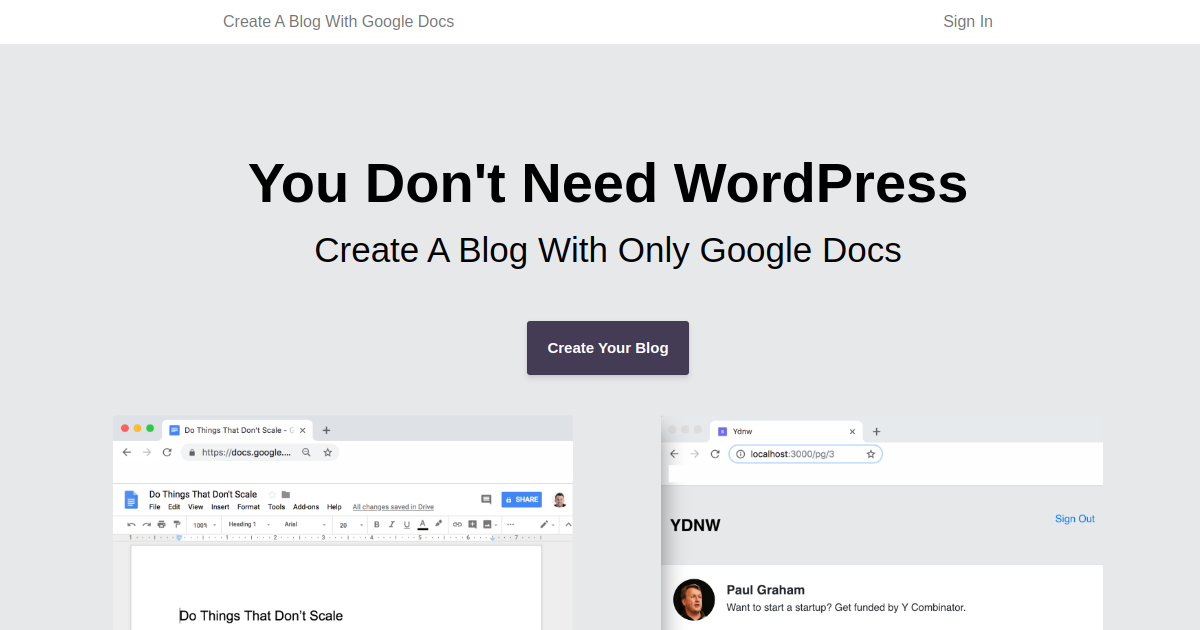Toggle Italic formatting in Docs toolbar
The width and height of the screenshot is (1200, 630).
pos(392,524)
